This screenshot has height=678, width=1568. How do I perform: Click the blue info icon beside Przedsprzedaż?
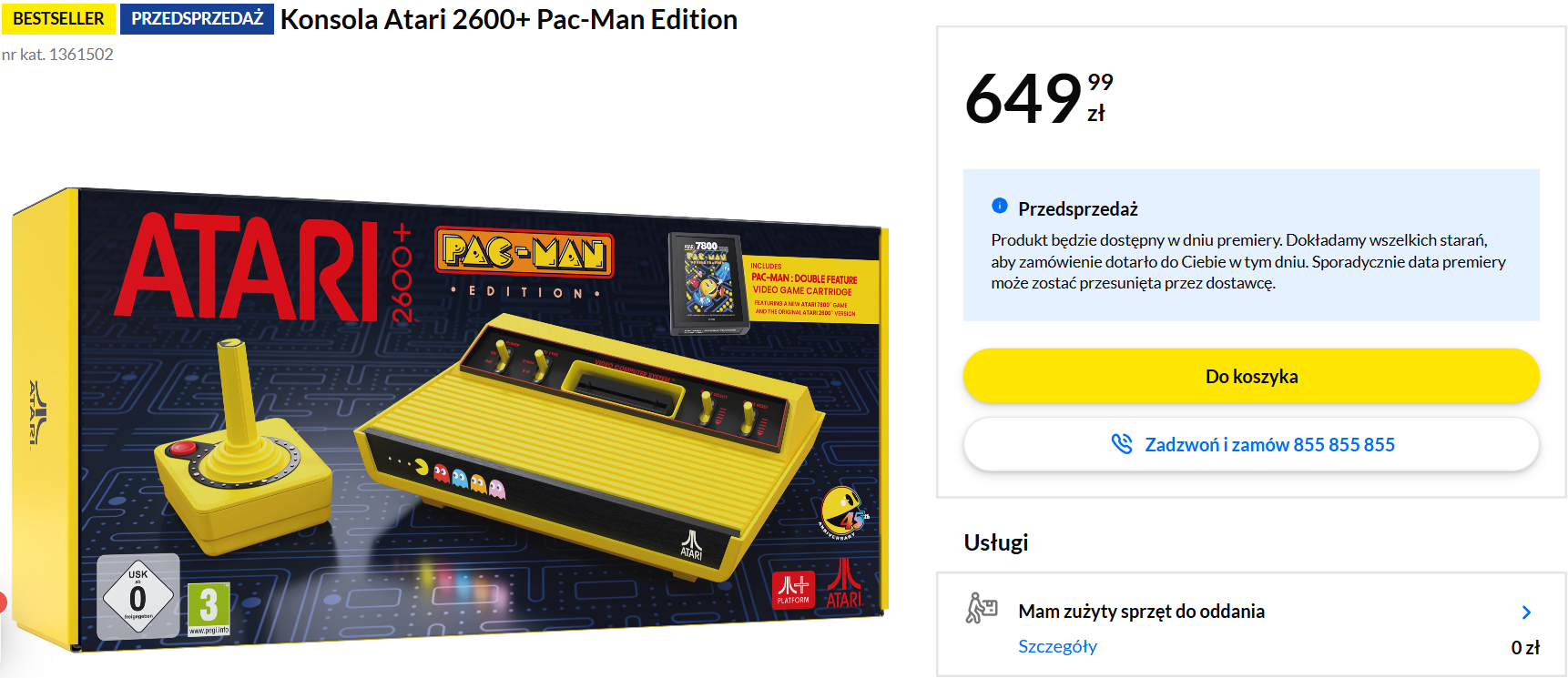999,206
